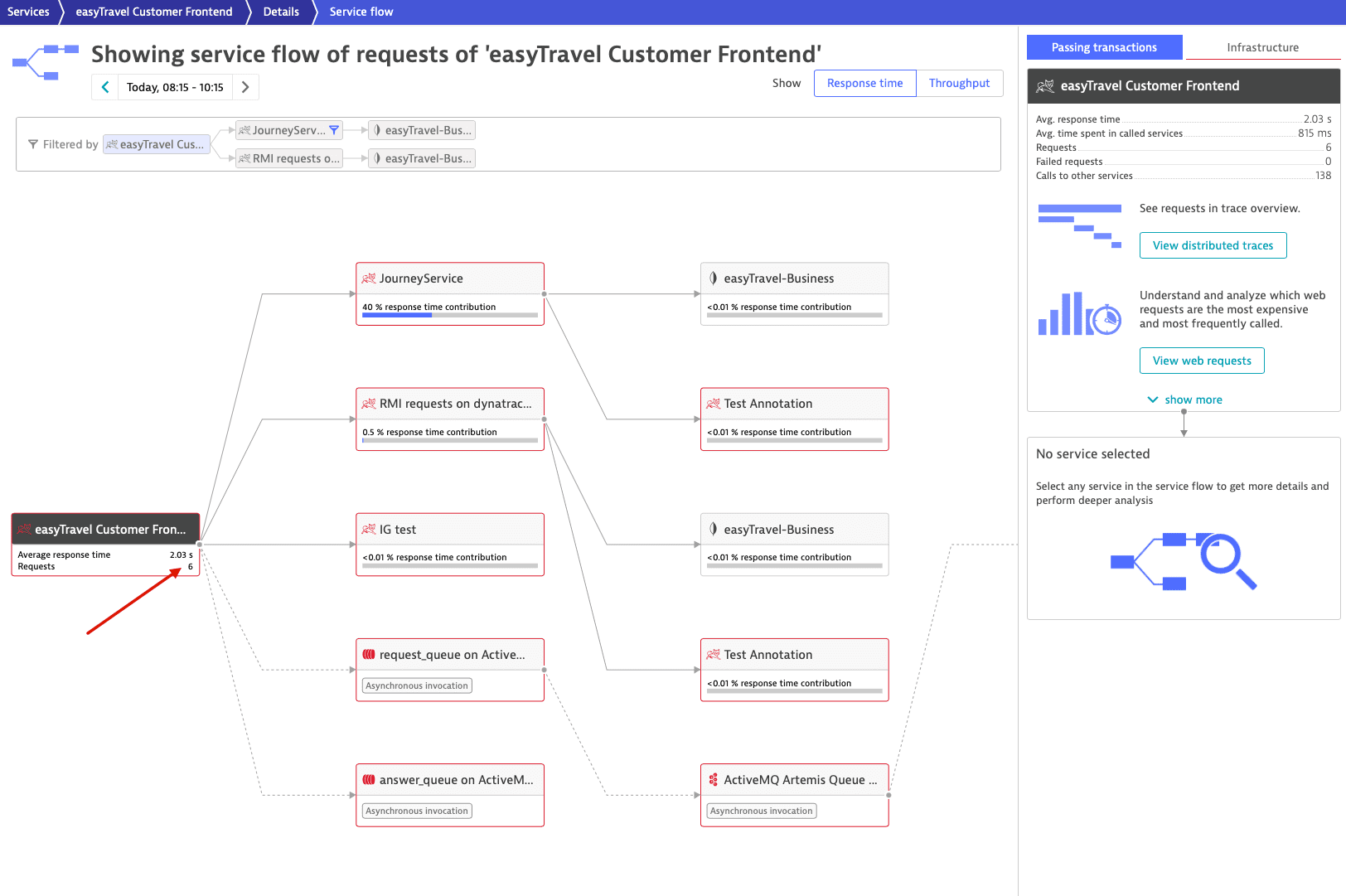Image resolution: width=1346 pixels, height=896 pixels.
Task: Click the request_queue on ActiveMQ queue icon
Action: pyautogui.click(x=369, y=655)
